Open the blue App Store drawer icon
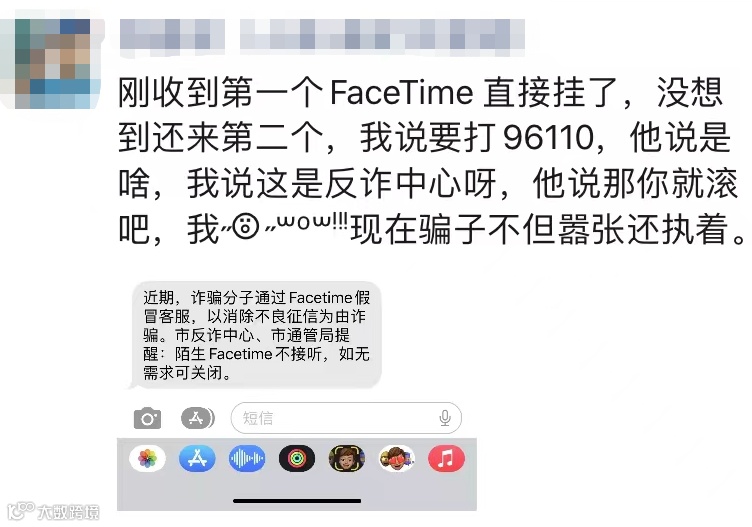 tap(197, 458)
